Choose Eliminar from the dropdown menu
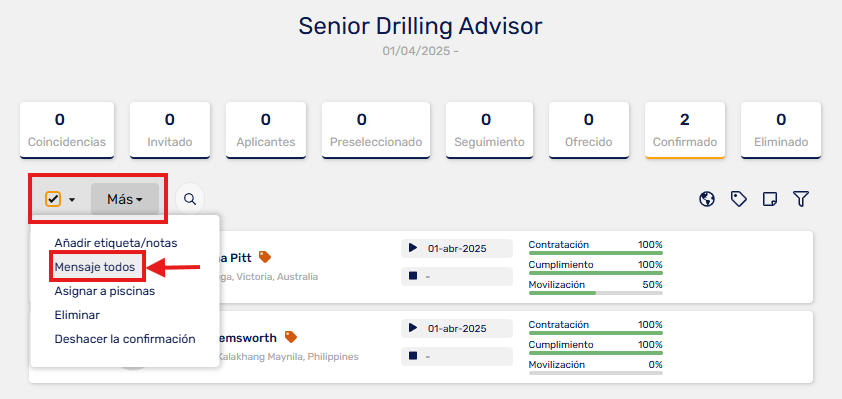 77,315
